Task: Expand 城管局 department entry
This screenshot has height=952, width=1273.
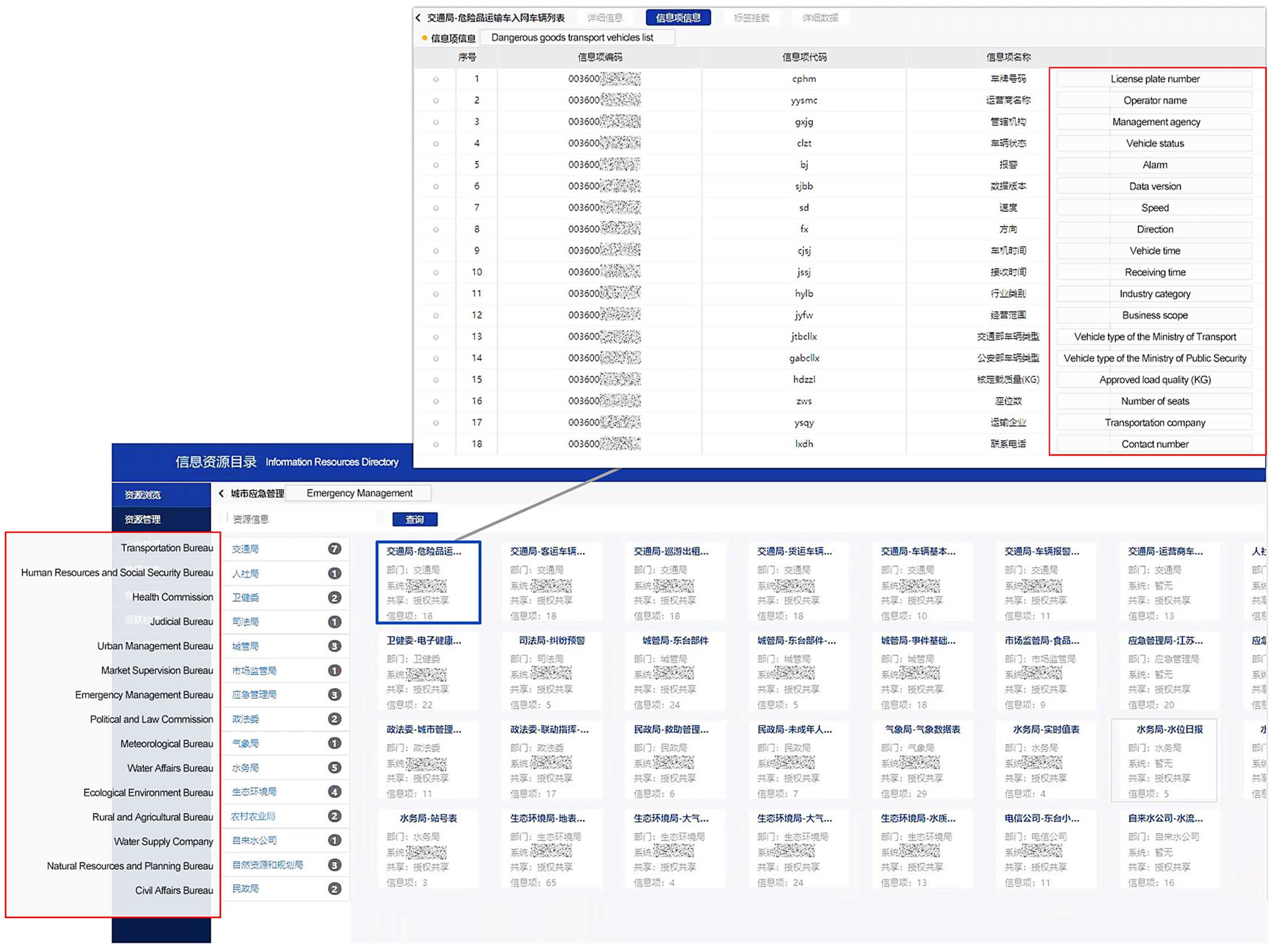Action: click(246, 647)
